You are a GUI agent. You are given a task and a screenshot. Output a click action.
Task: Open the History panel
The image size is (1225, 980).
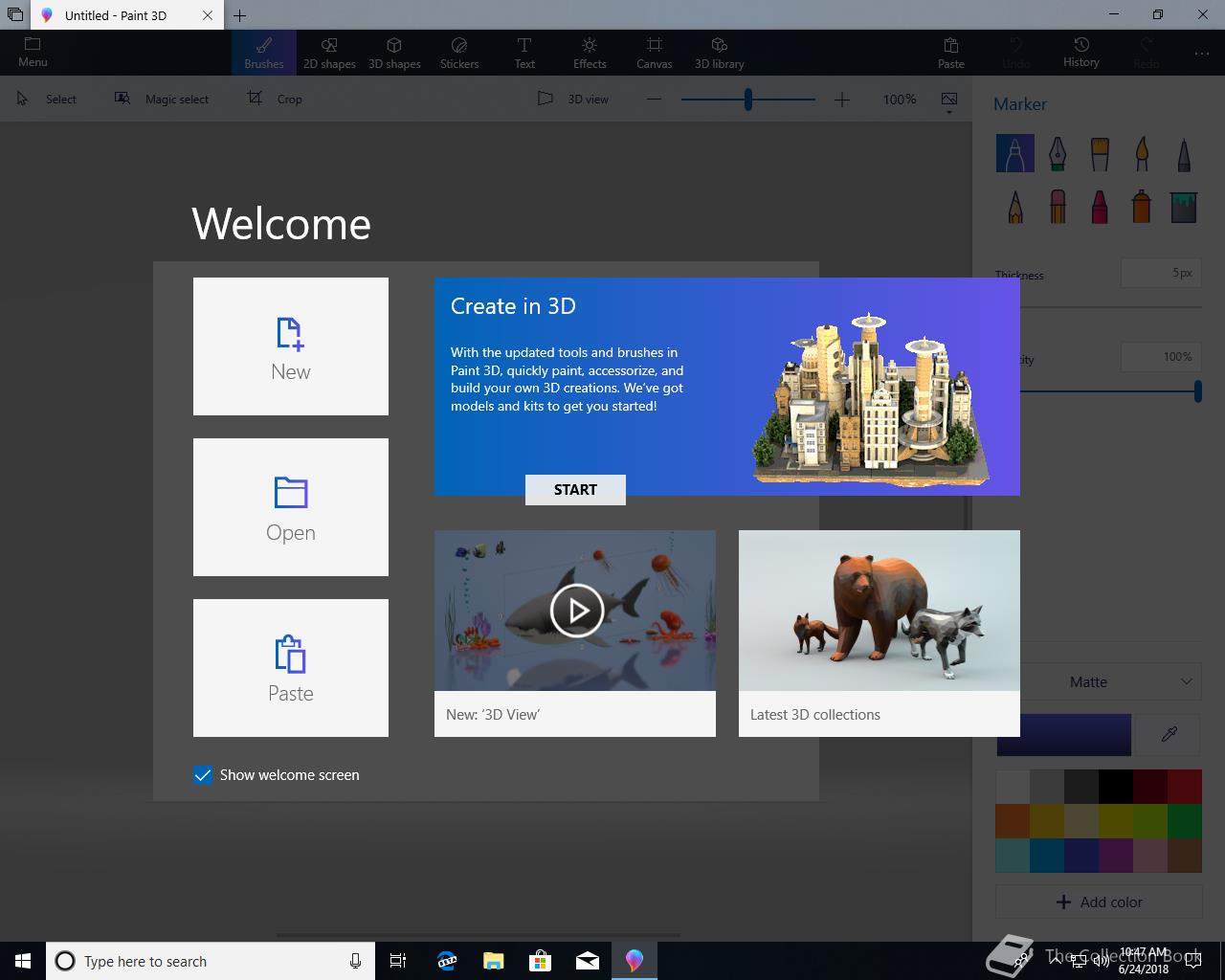point(1081,53)
